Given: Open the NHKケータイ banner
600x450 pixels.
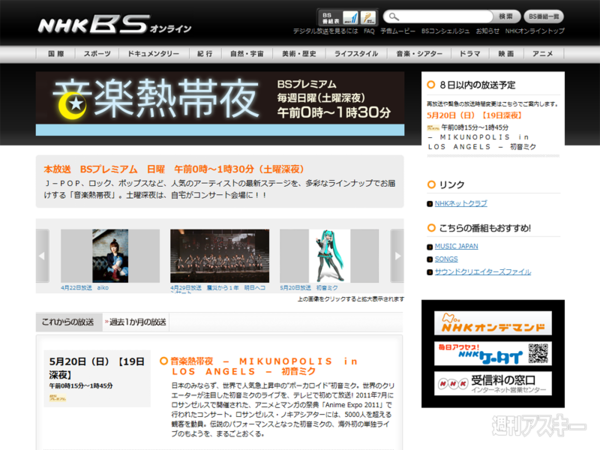Looking at the screenshot, I should [493, 354].
